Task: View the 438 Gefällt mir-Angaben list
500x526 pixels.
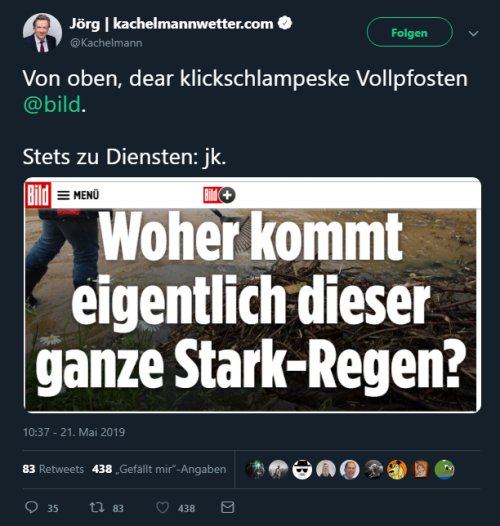Action: [x=159, y=469]
